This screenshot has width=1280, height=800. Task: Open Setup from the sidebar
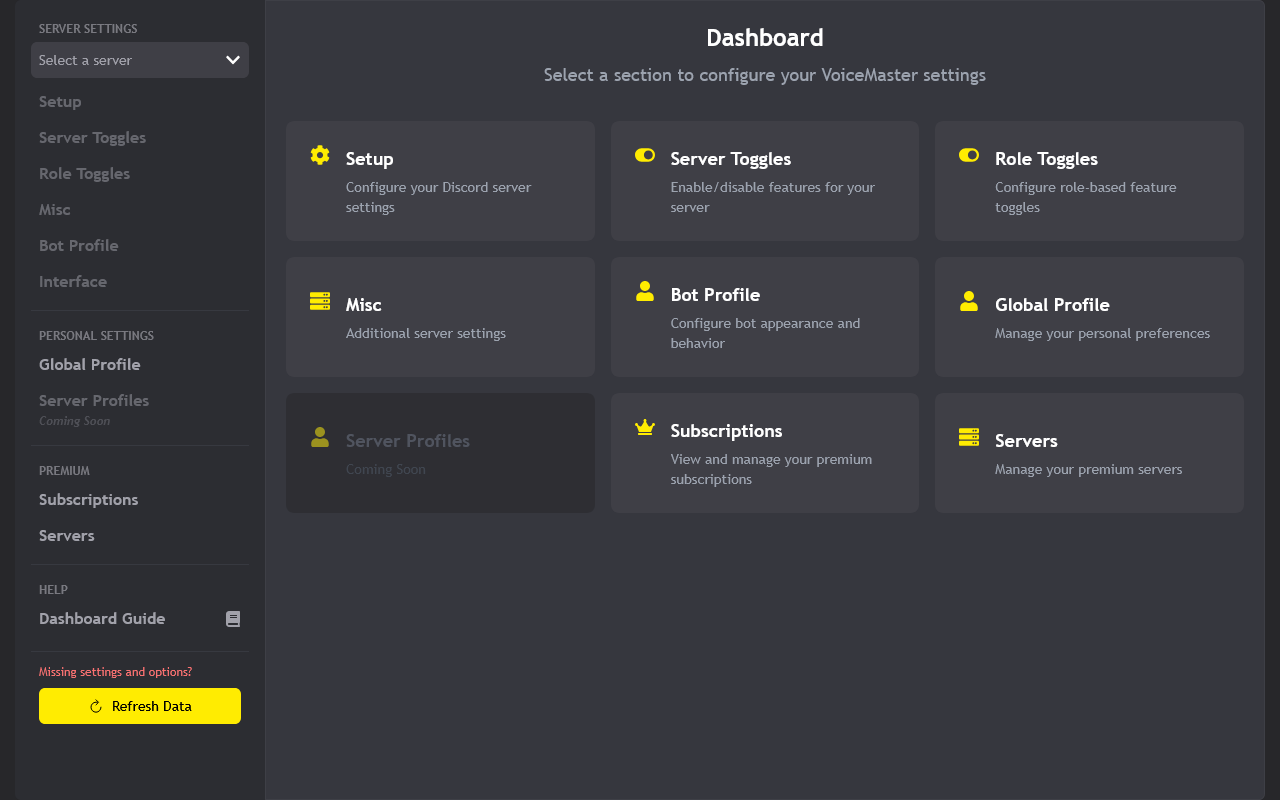59,101
